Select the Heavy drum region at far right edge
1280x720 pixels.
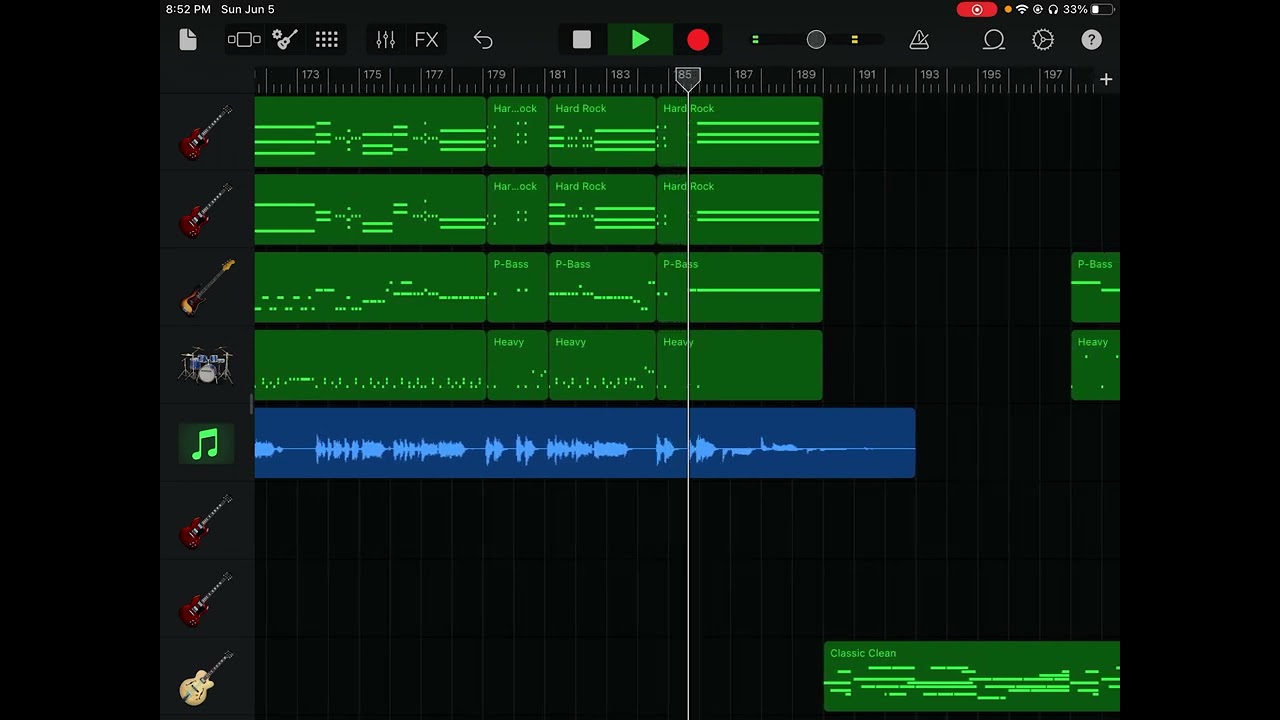click(1096, 366)
